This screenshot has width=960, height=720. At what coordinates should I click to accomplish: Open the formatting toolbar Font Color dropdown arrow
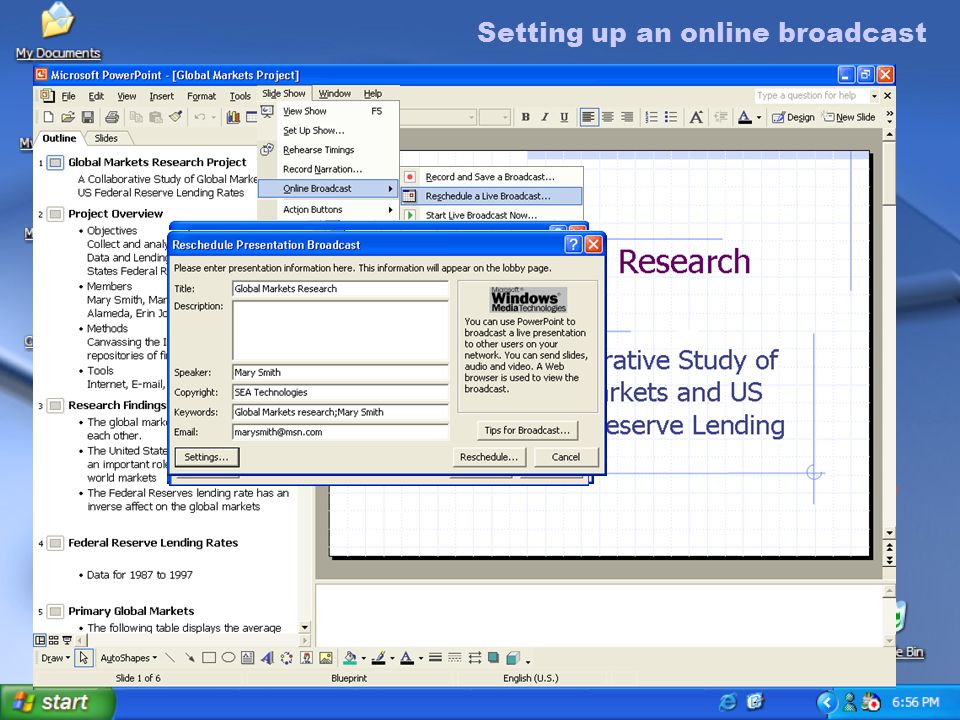pos(759,117)
